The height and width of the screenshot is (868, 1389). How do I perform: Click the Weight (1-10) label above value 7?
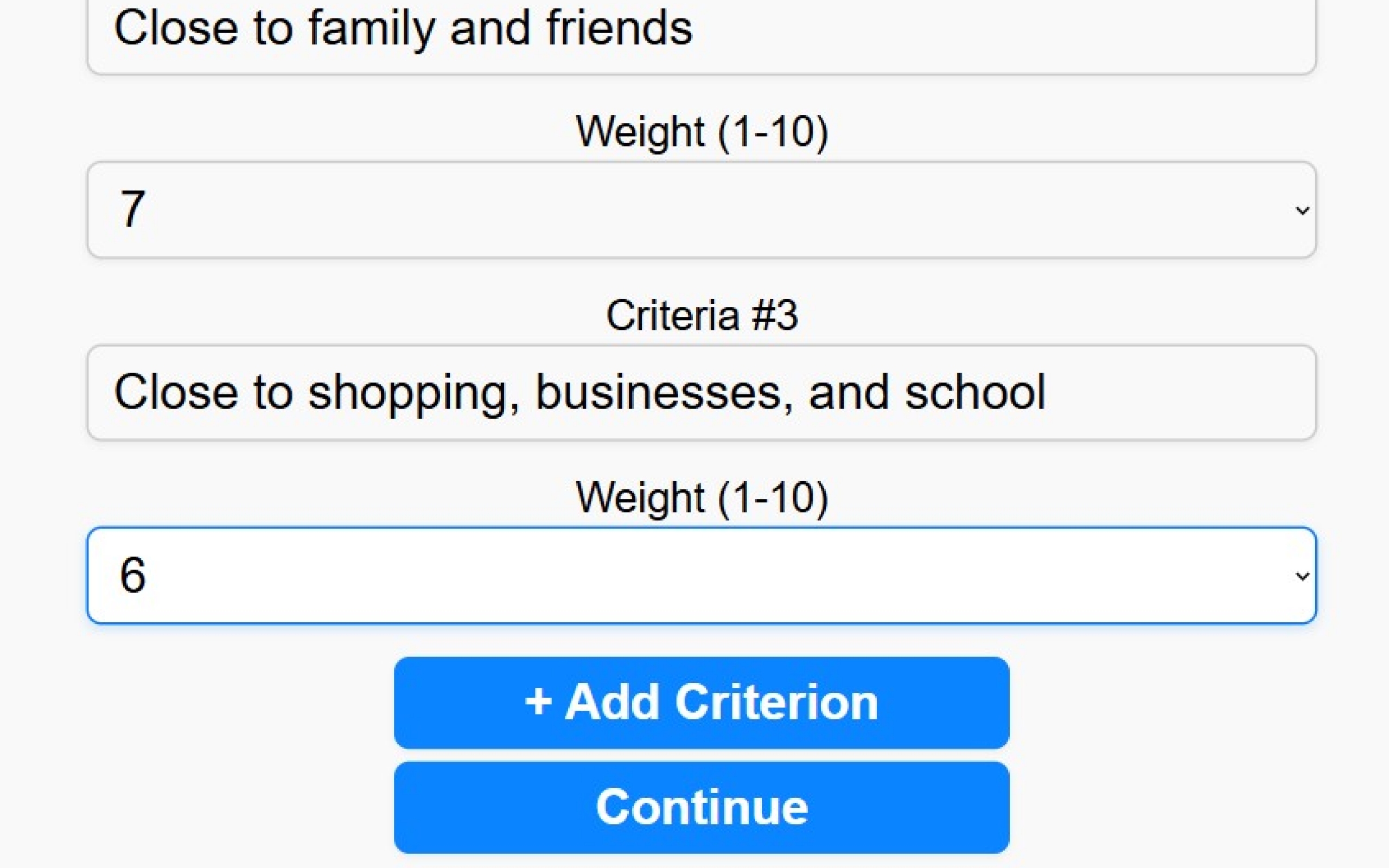point(702,132)
